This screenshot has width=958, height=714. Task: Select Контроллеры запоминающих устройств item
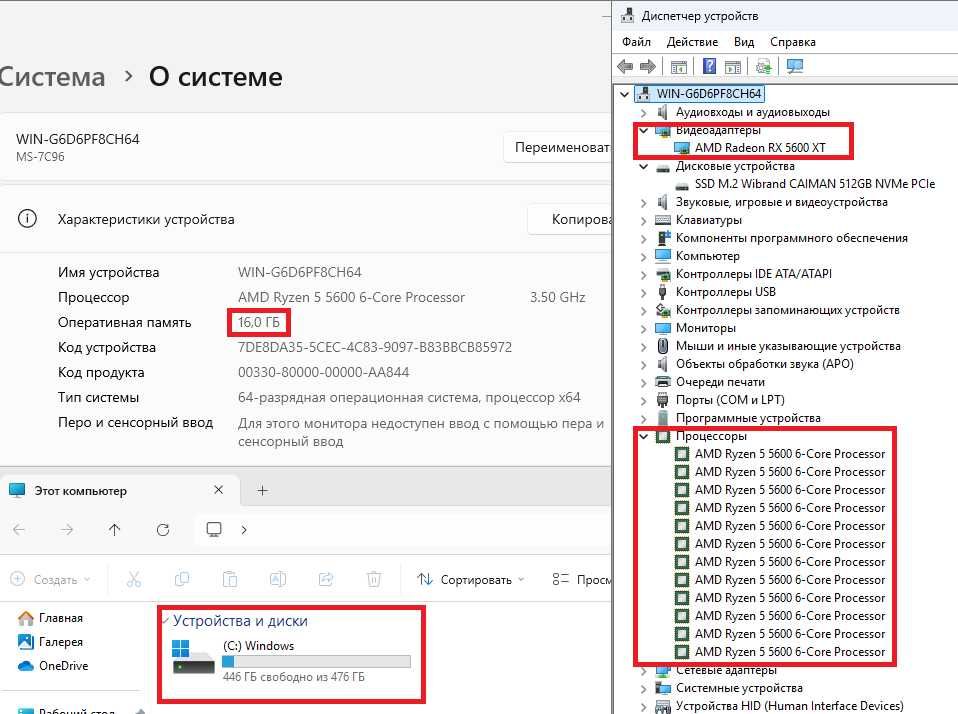788,310
